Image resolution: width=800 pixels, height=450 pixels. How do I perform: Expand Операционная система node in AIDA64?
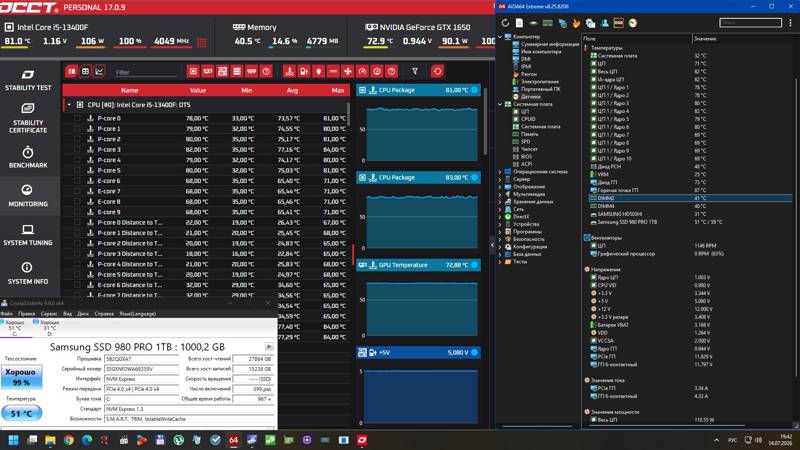[500, 172]
